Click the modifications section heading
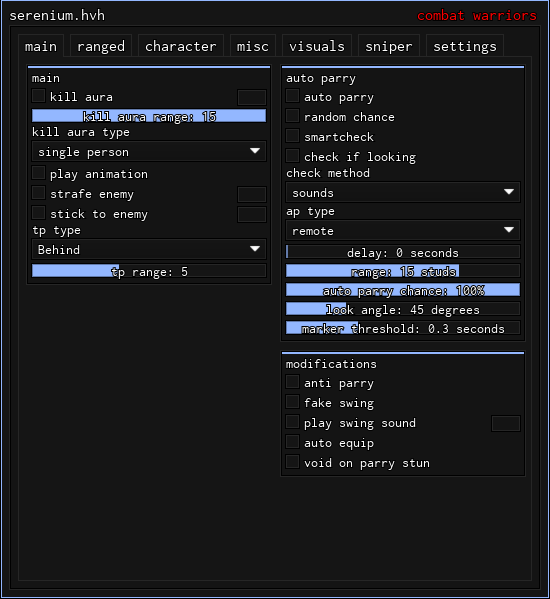Image resolution: width=550 pixels, height=599 pixels. click(x=331, y=364)
